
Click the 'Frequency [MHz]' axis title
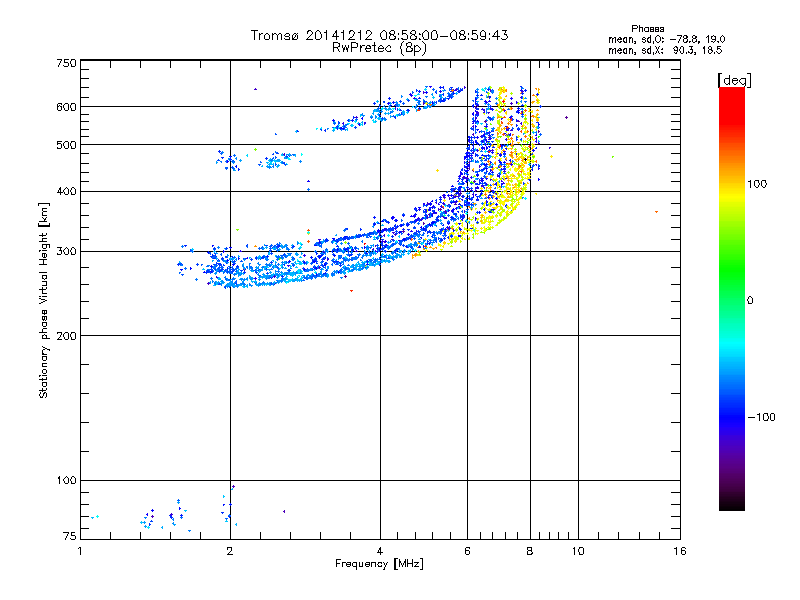coord(379,564)
